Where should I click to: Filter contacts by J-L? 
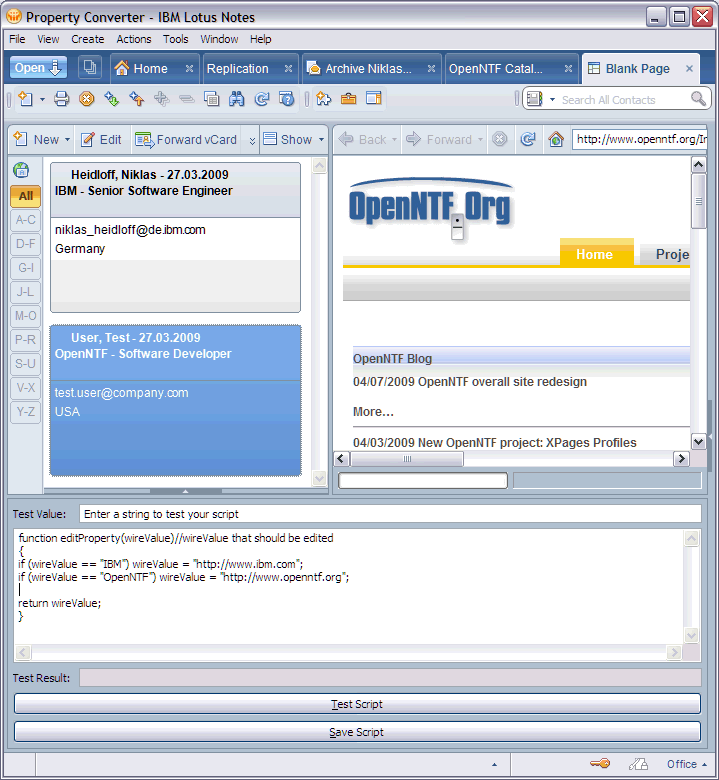(26, 292)
